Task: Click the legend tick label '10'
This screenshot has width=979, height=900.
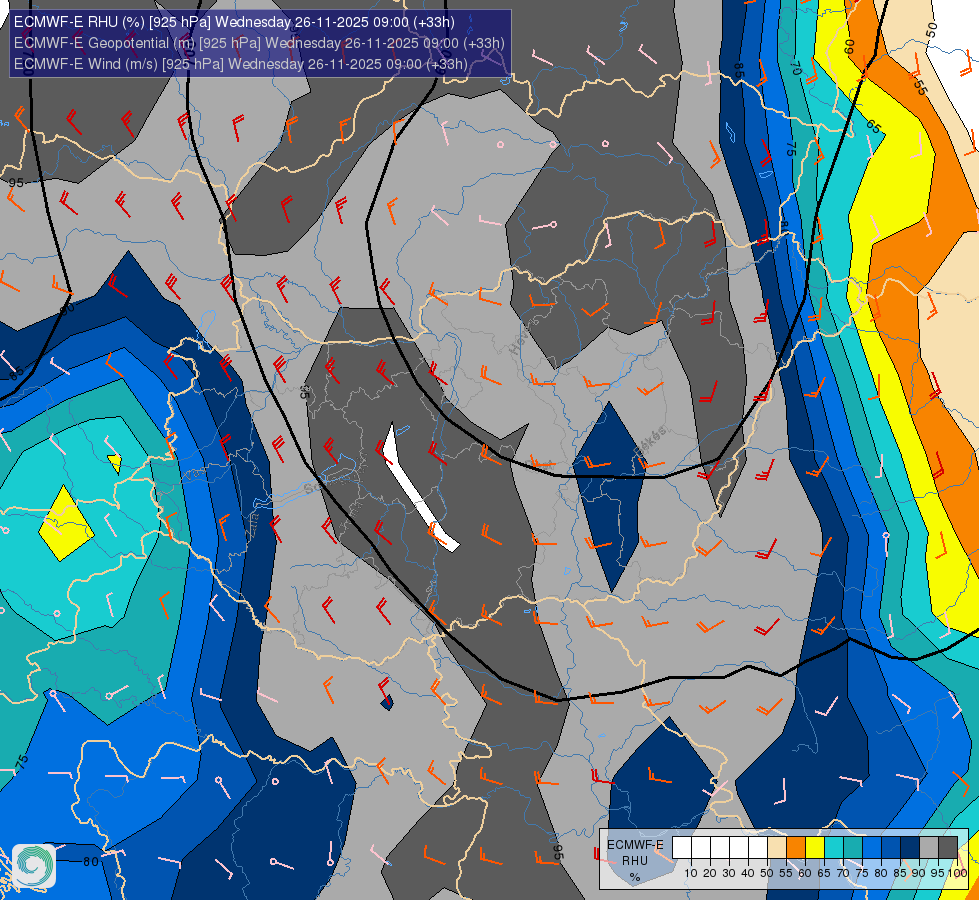Action: pyautogui.click(x=691, y=873)
